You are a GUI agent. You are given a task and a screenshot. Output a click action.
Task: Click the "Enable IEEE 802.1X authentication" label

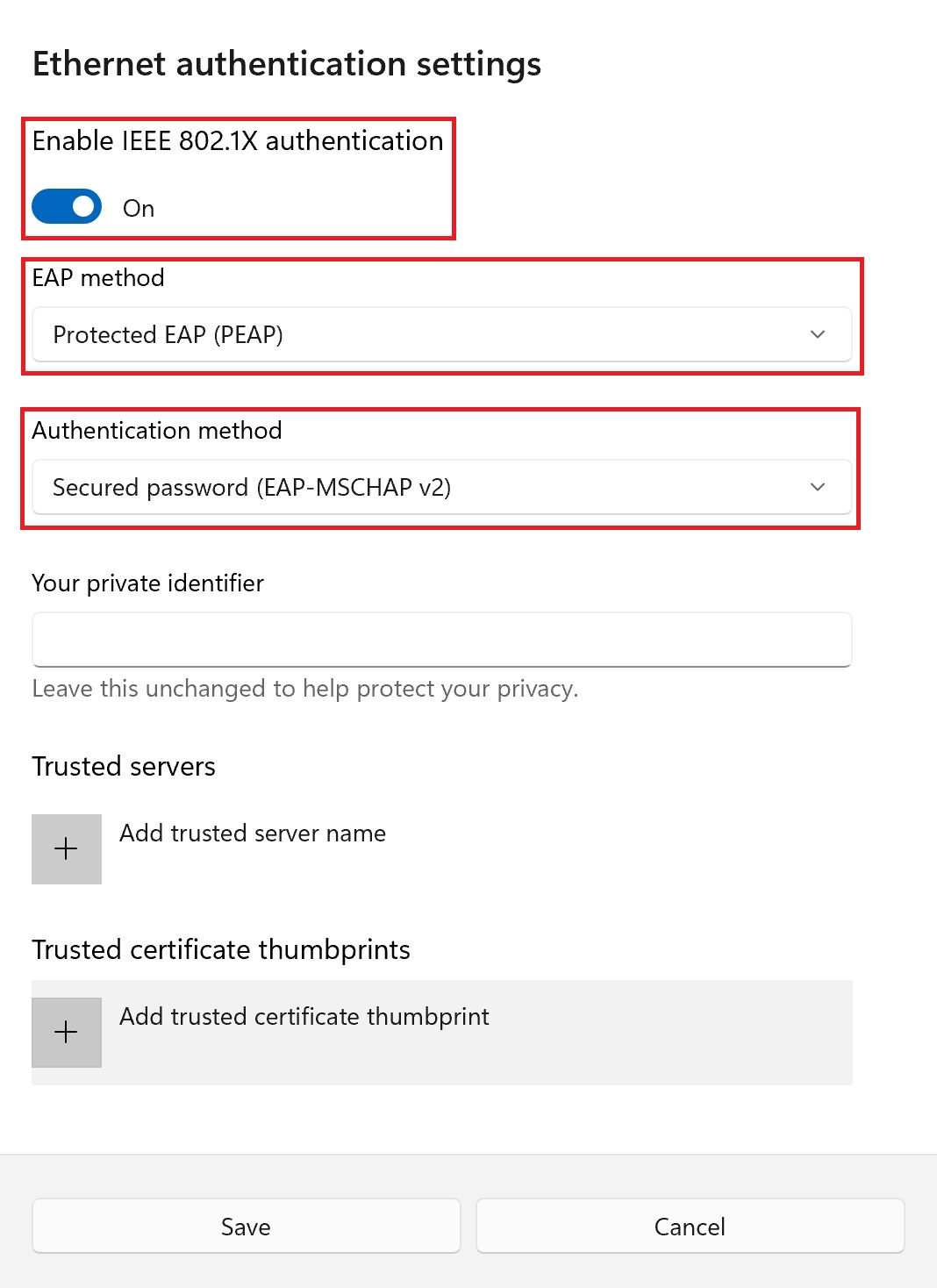click(x=238, y=141)
